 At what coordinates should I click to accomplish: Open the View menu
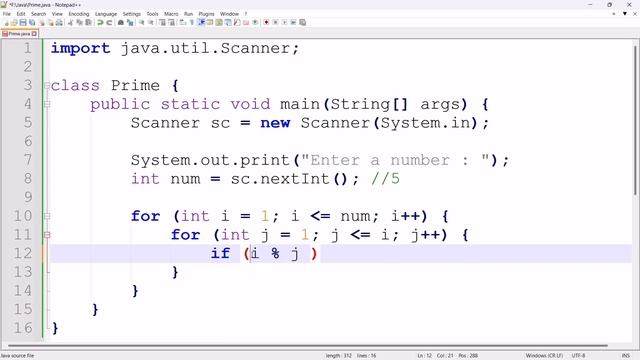pos(57,14)
